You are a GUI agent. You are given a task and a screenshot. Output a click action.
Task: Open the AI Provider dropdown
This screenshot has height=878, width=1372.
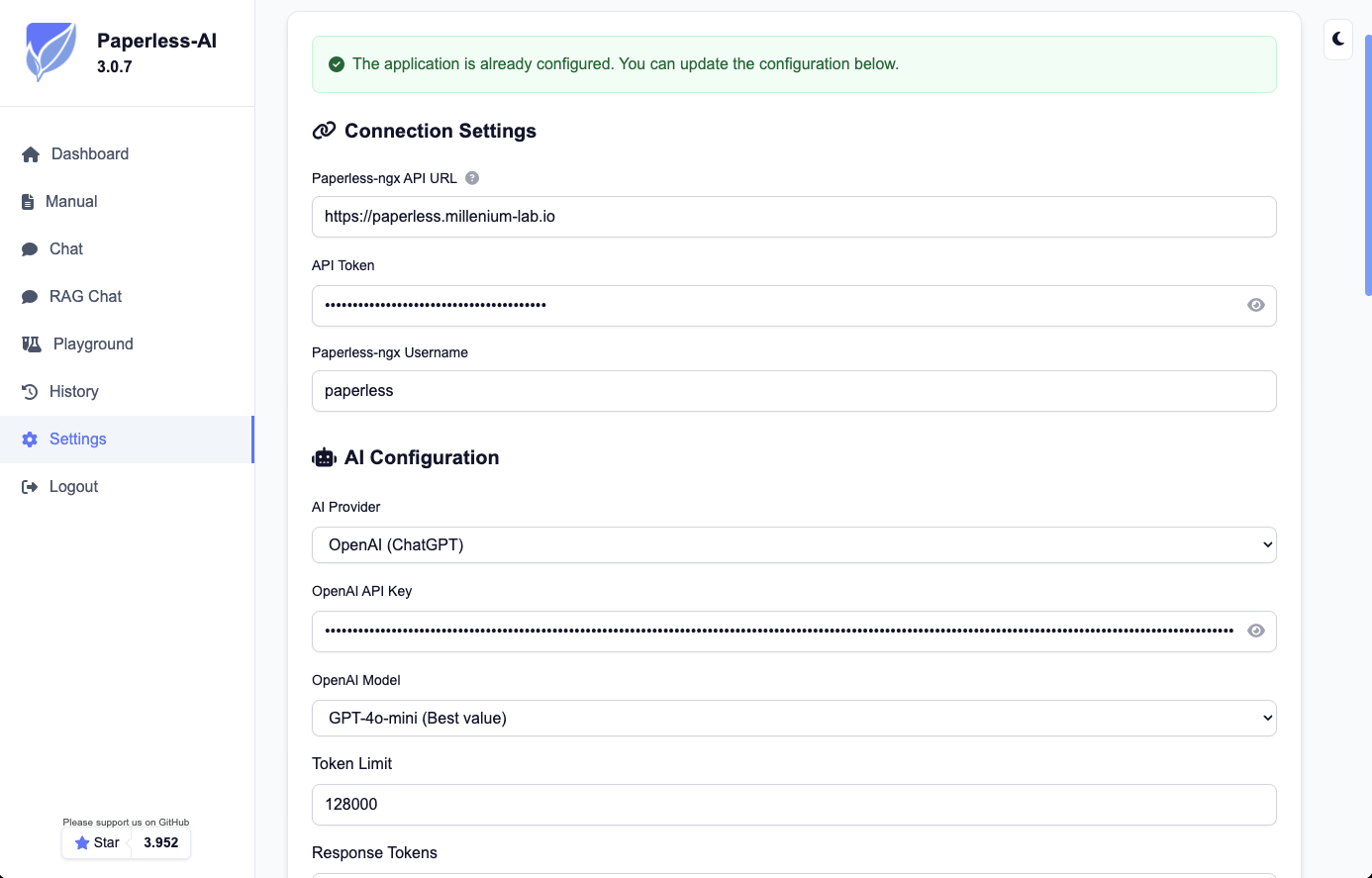pyautogui.click(x=794, y=544)
